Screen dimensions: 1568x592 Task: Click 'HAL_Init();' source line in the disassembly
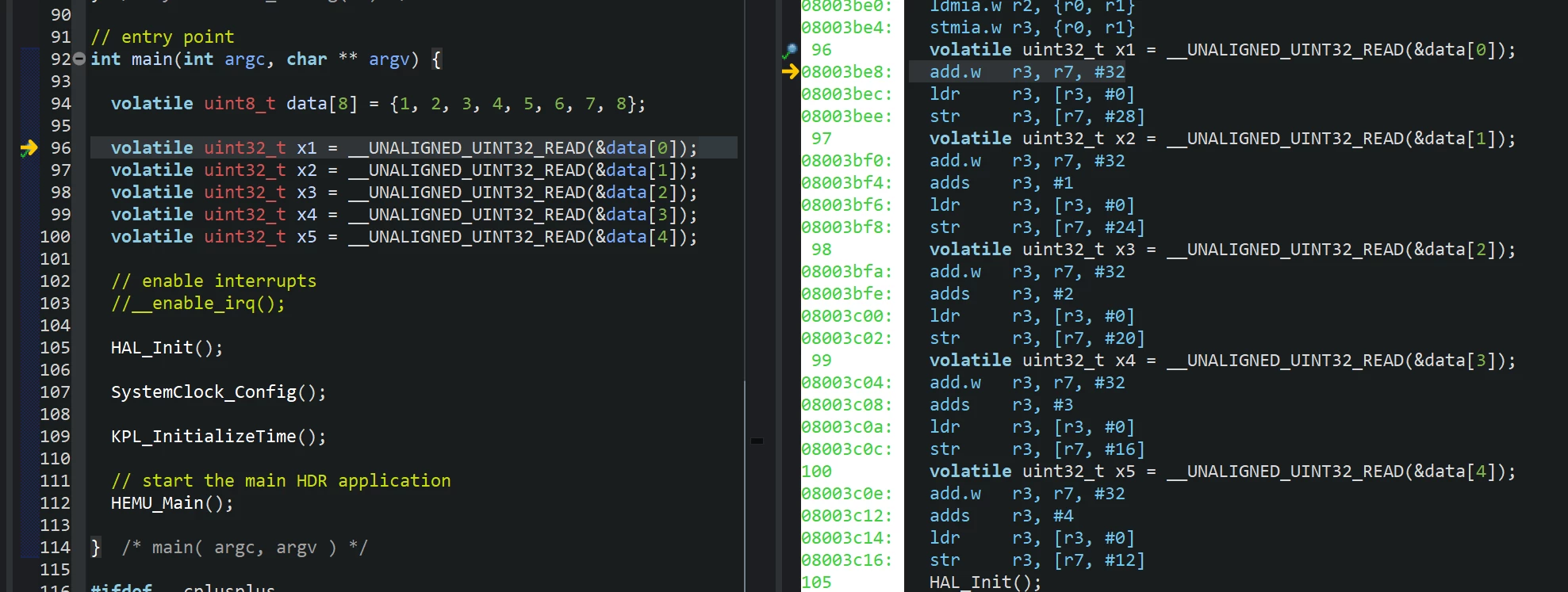[x=986, y=582]
